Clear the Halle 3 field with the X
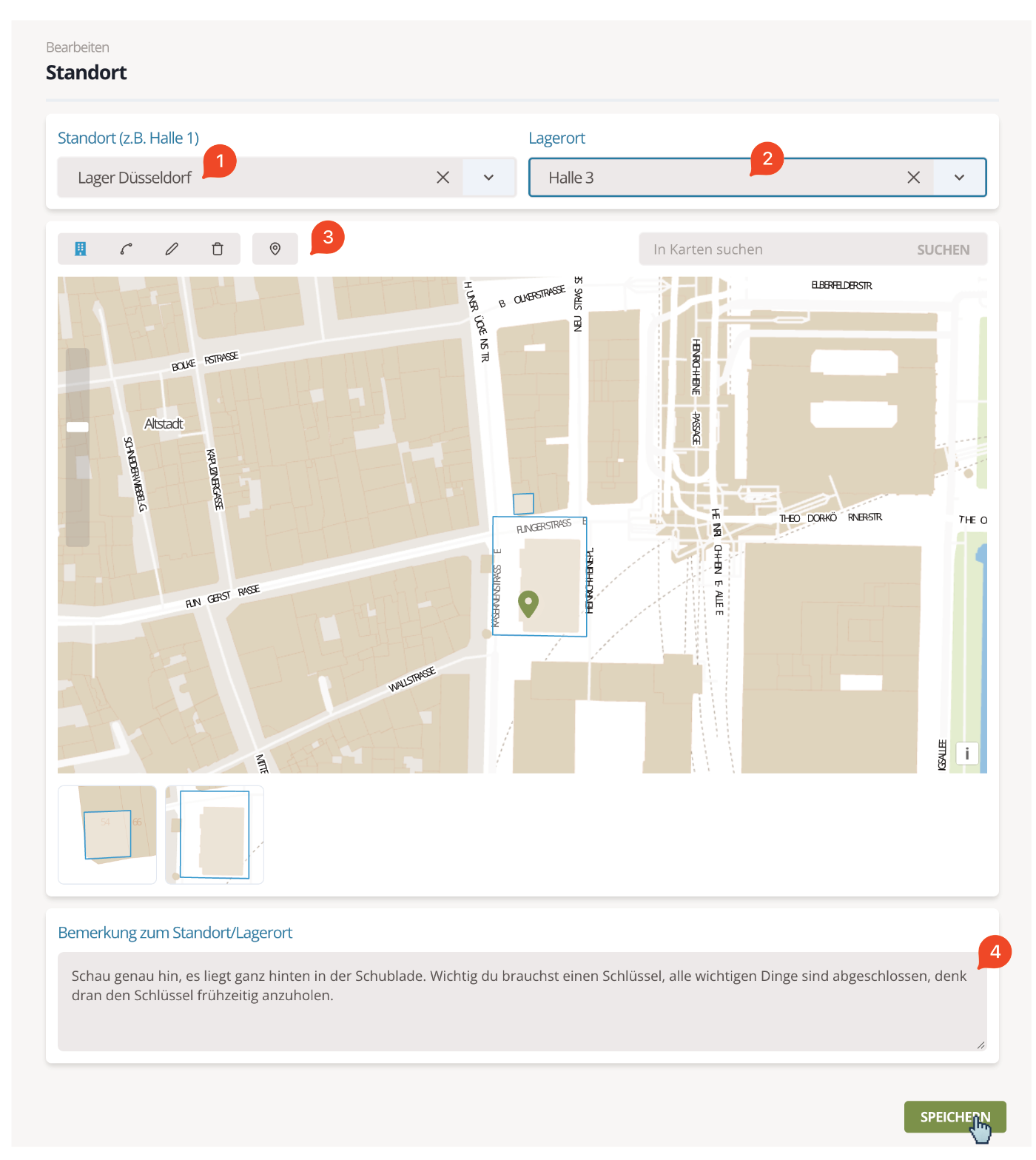The width and height of the screenshot is (1036, 1160). (913, 177)
